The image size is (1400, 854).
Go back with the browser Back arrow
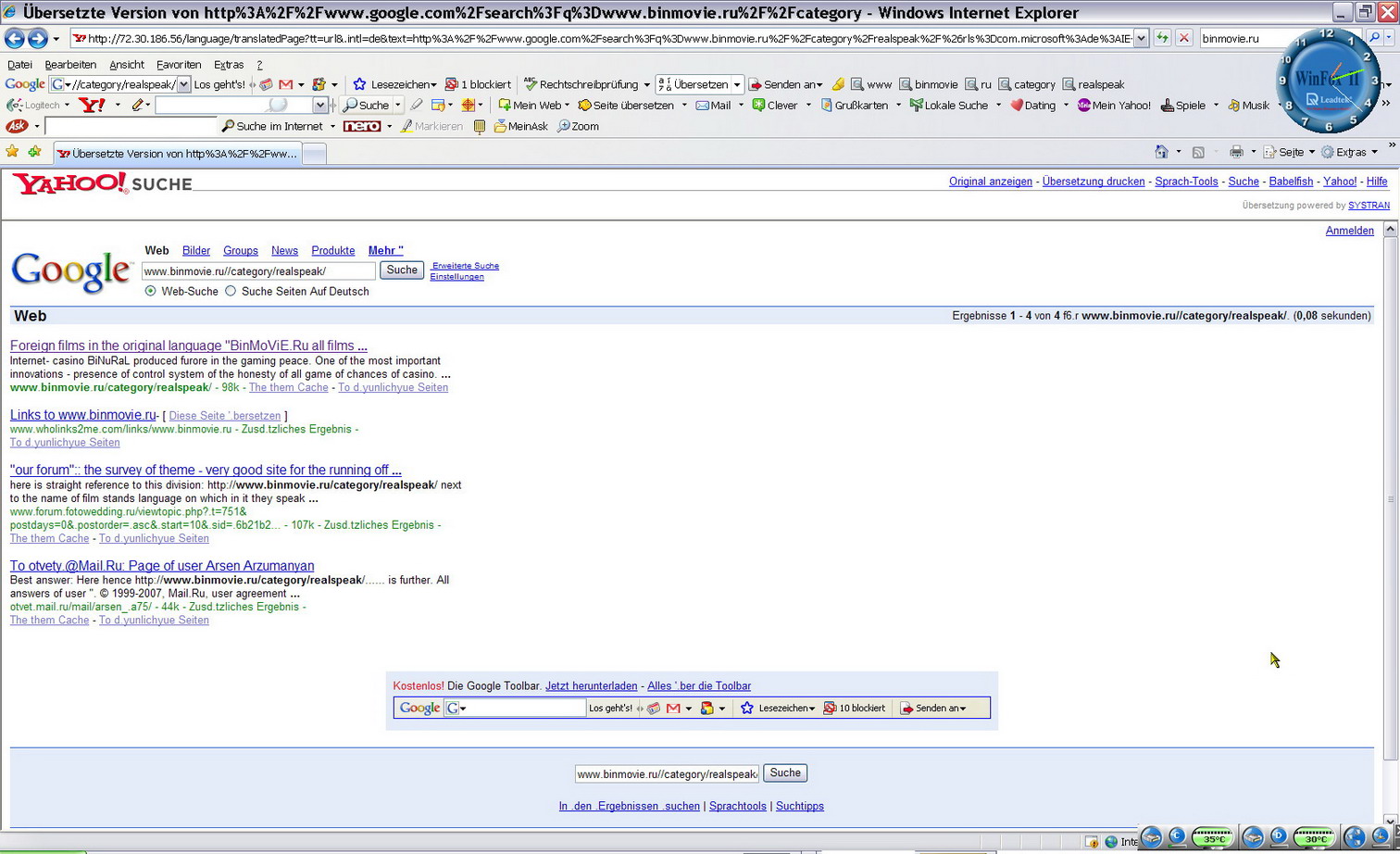coord(14,38)
